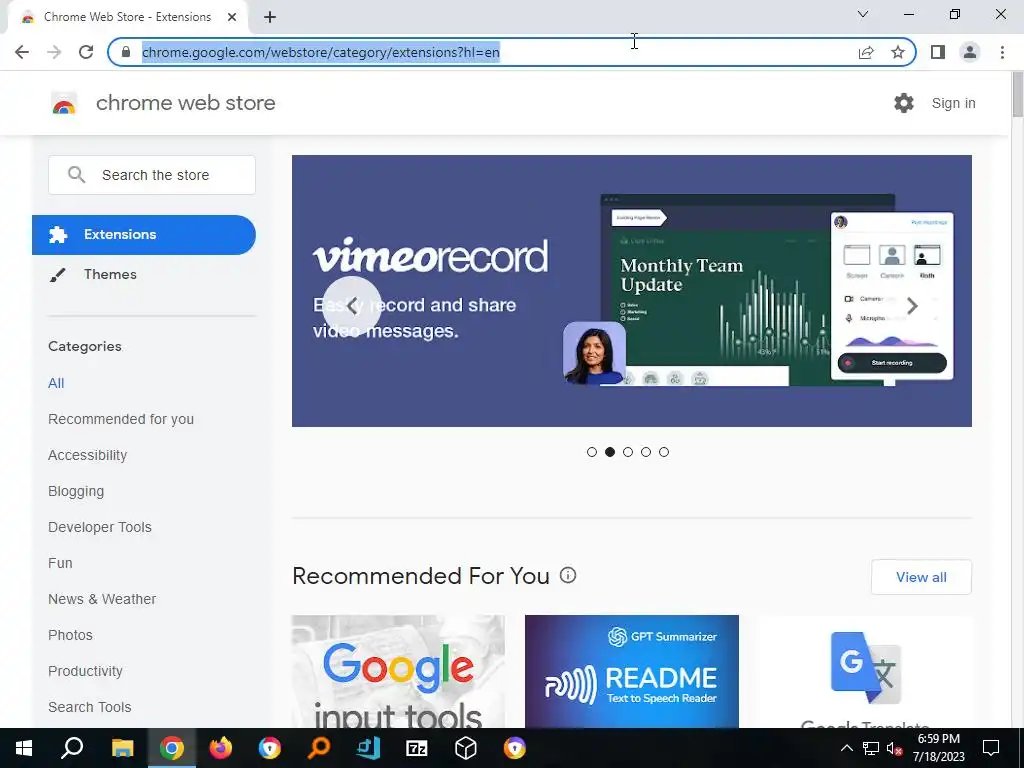Select the All category
The height and width of the screenshot is (768, 1024).
tap(56, 383)
